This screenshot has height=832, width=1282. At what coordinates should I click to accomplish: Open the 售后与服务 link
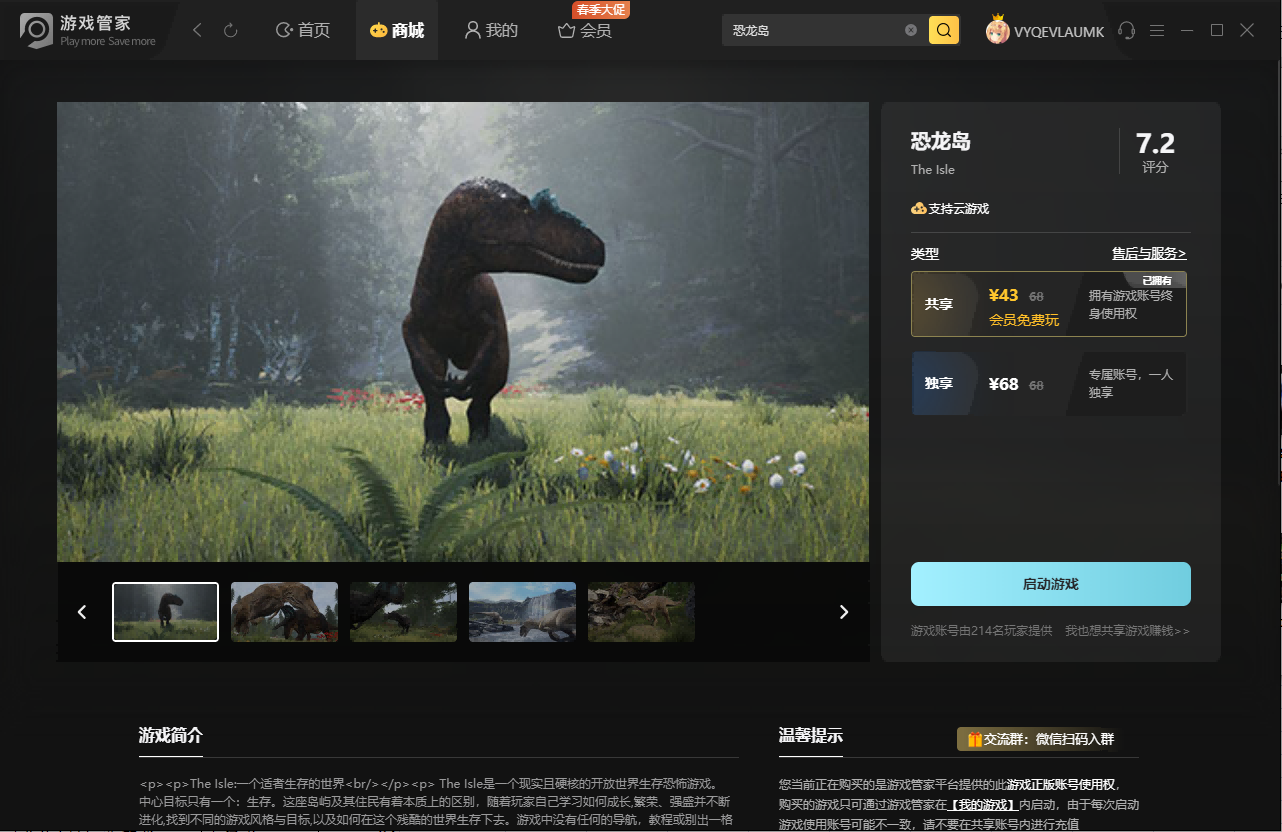point(1149,254)
